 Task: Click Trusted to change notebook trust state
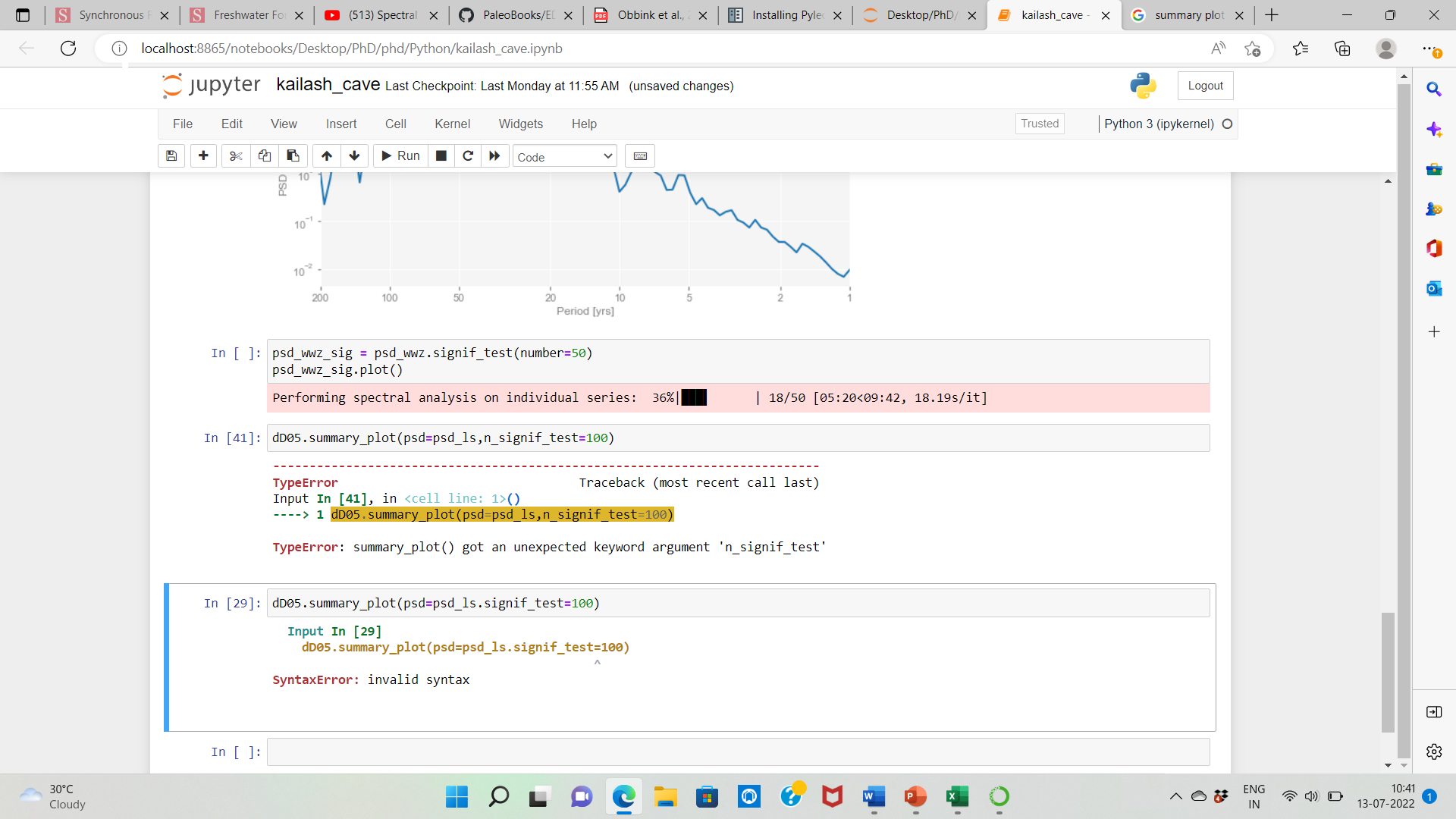(1039, 123)
